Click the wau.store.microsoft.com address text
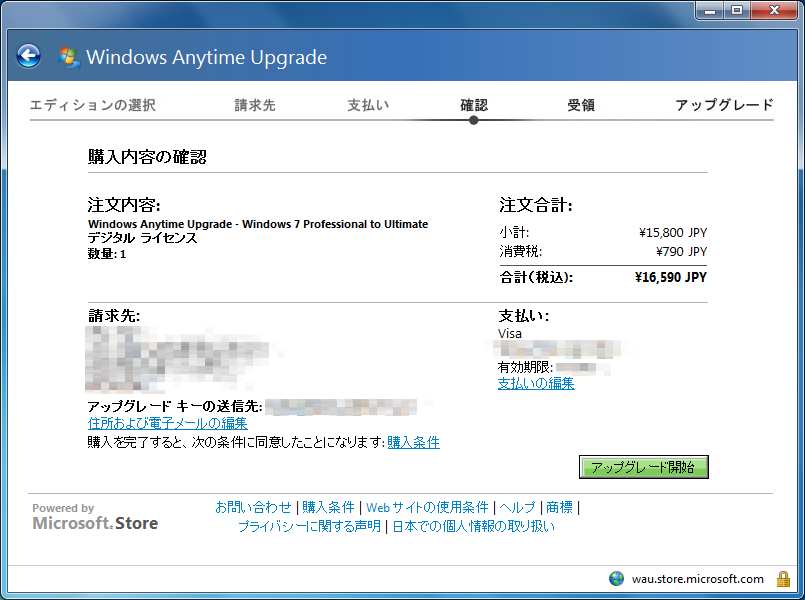 coord(697,579)
